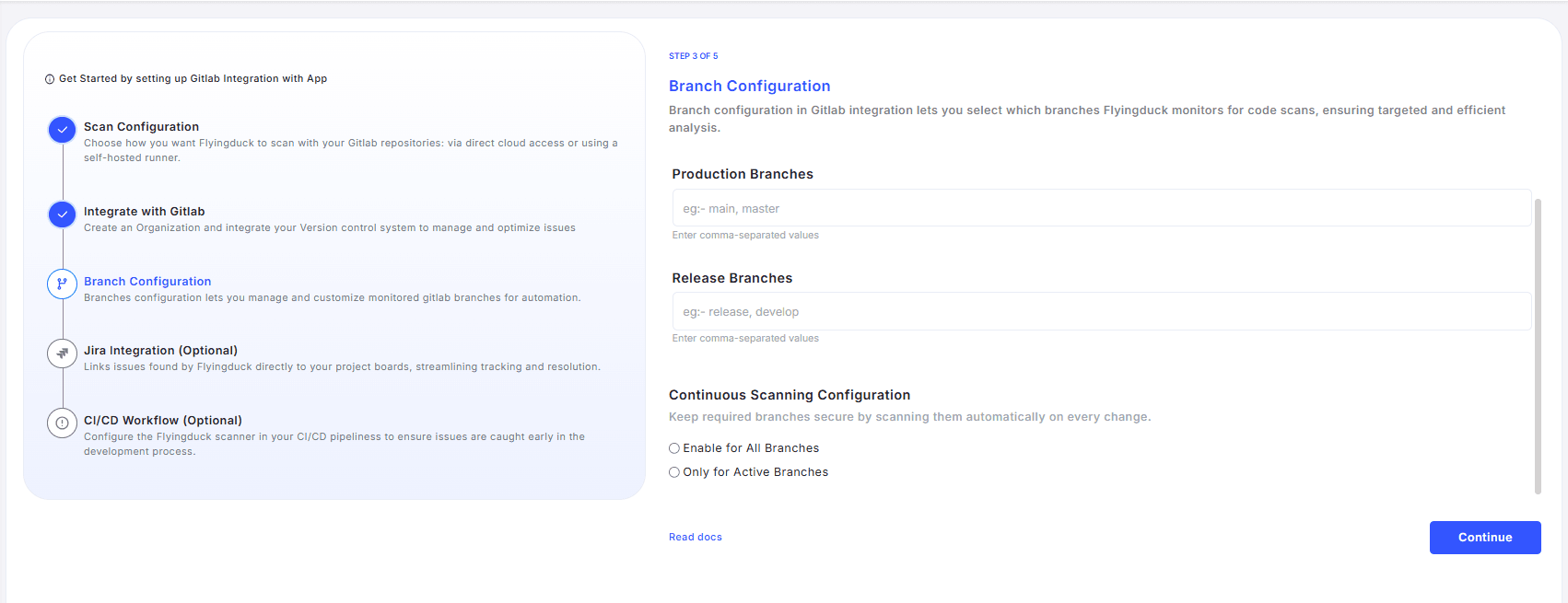
Task: Open the Scan Configuration step title
Action: 141,127
